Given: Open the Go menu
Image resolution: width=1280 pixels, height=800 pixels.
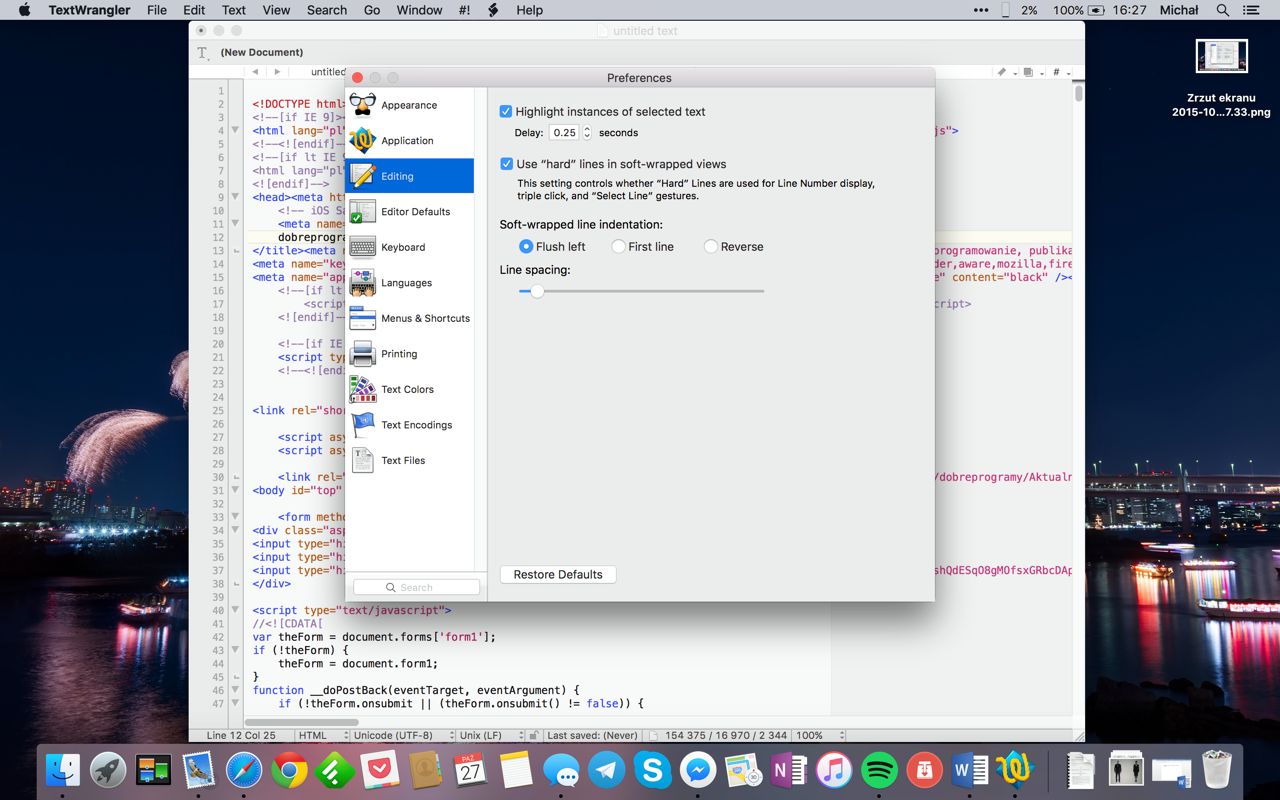Looking at the screenshot, I should (372, 10).
